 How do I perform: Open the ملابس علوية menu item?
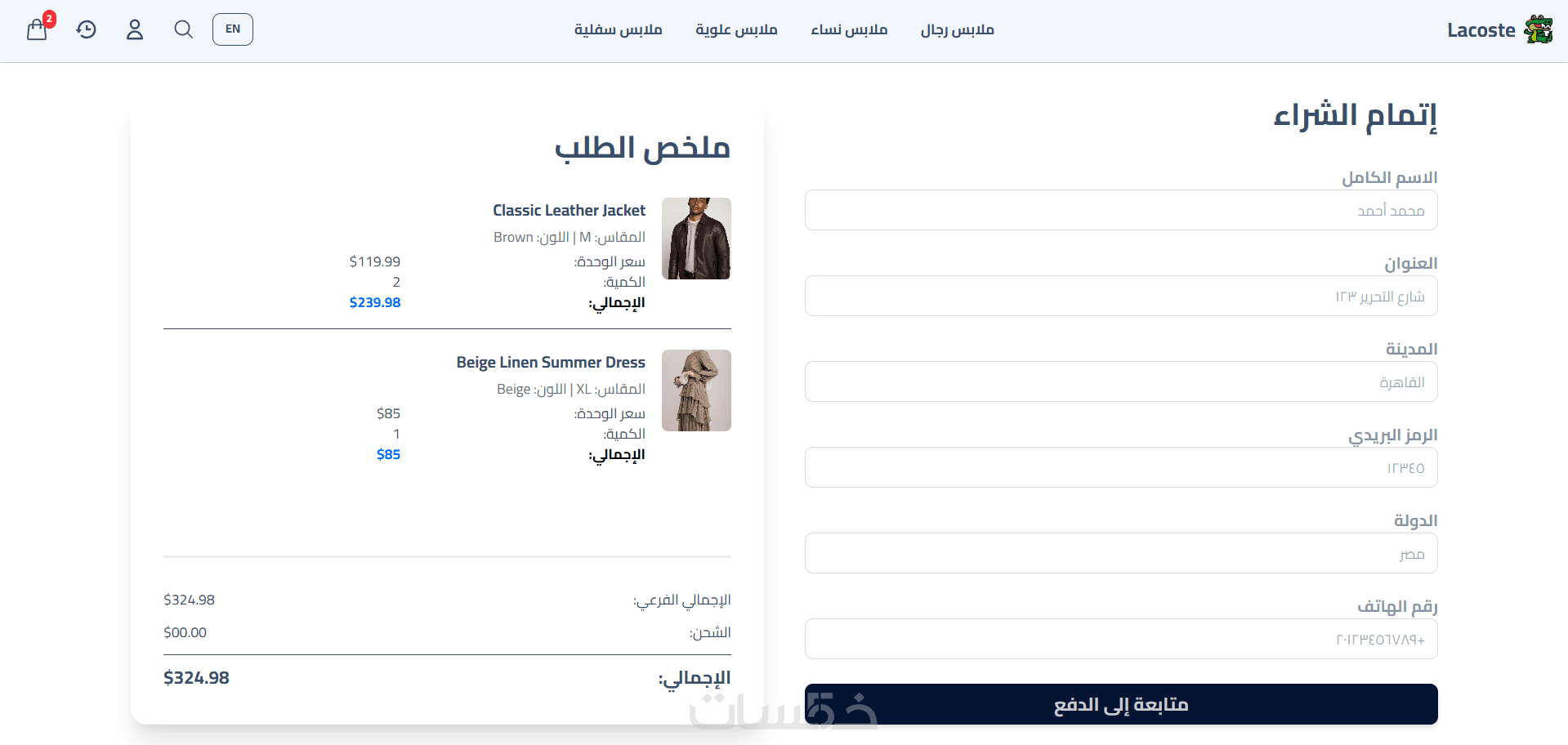pos(736,29)
